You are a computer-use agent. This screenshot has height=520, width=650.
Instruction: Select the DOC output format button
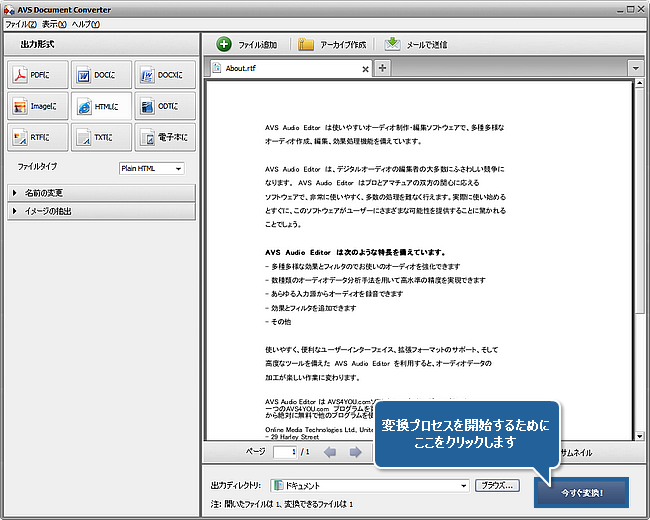pyautogui.click(x=102, y=75)
